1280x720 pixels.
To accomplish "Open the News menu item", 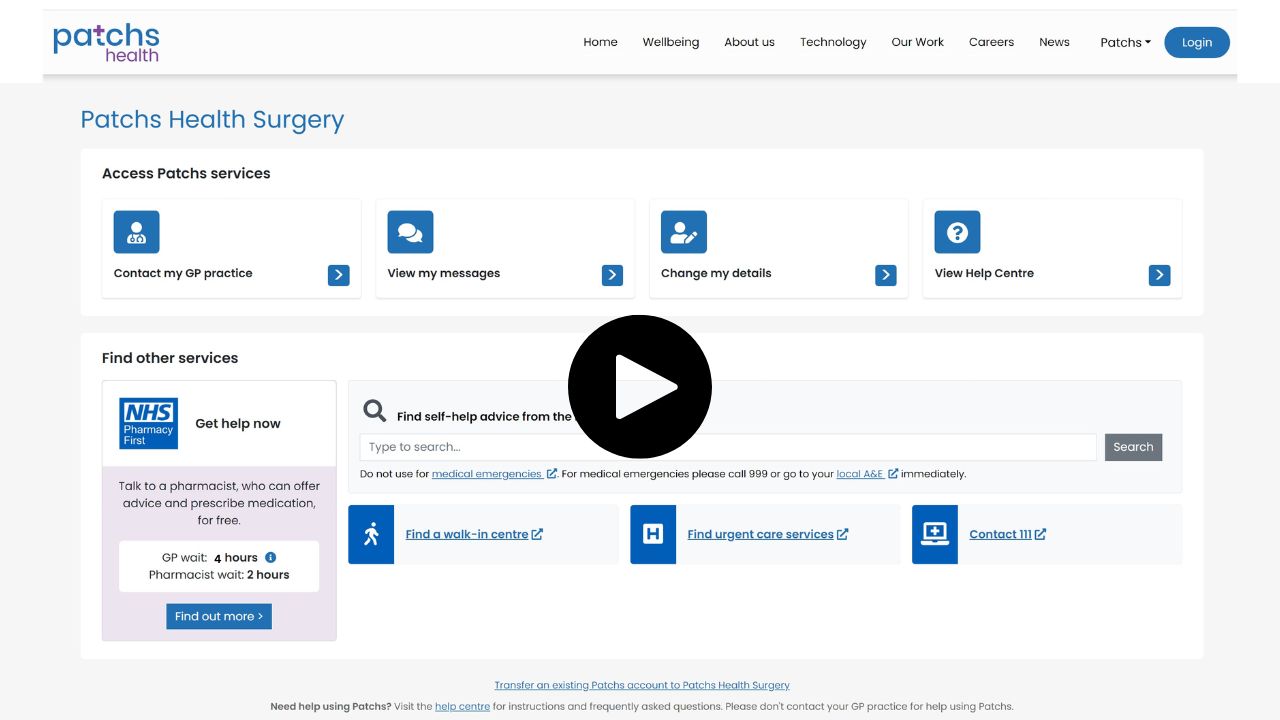I will (x=1054, y=42).
